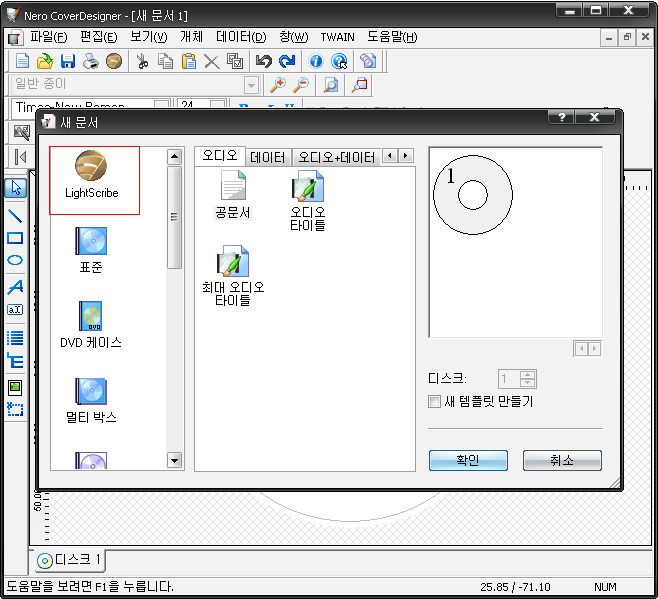
Task: Click the Zoom out magnifier icon
Action: pyautogui.click(x=301, y=85)
